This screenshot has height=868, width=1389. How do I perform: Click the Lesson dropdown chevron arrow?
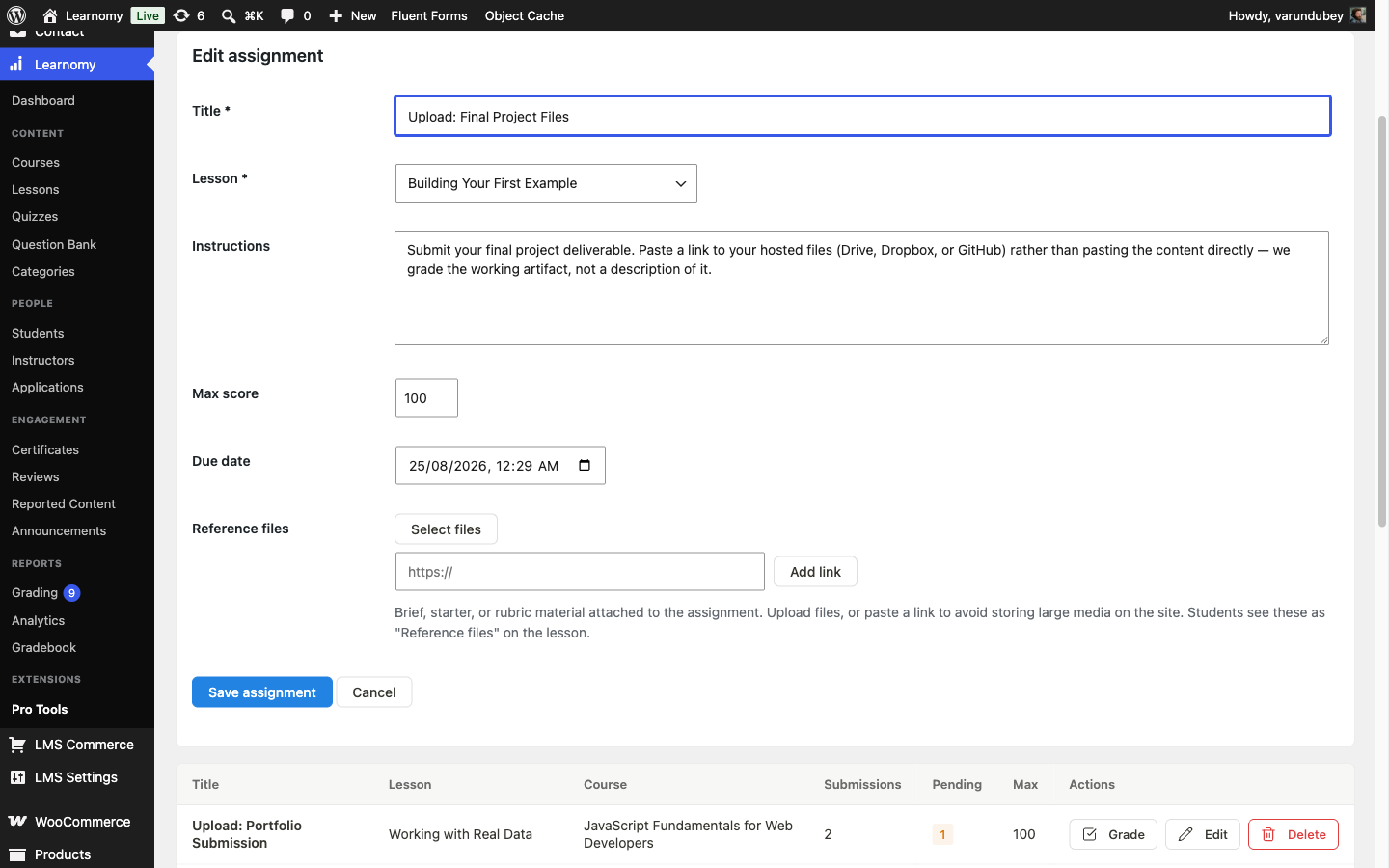[680, 183]
